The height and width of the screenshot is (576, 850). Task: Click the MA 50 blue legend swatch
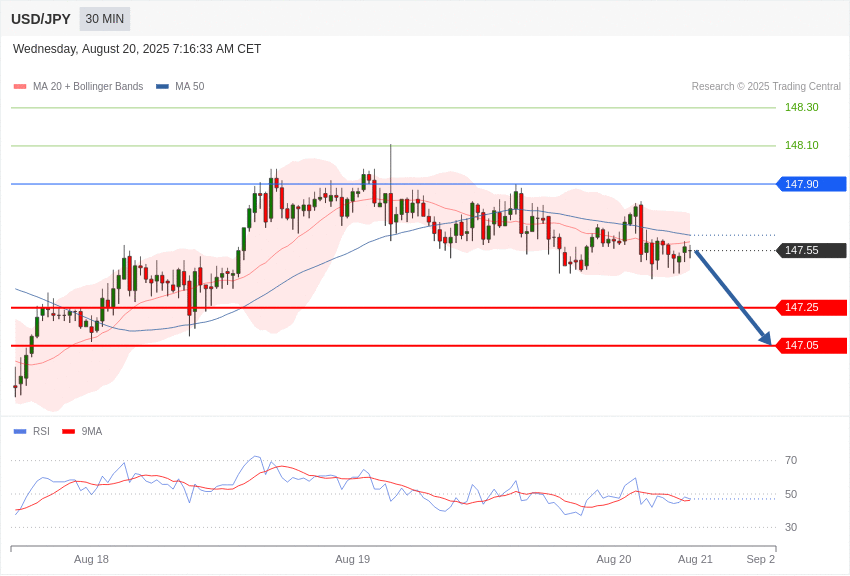162,87
